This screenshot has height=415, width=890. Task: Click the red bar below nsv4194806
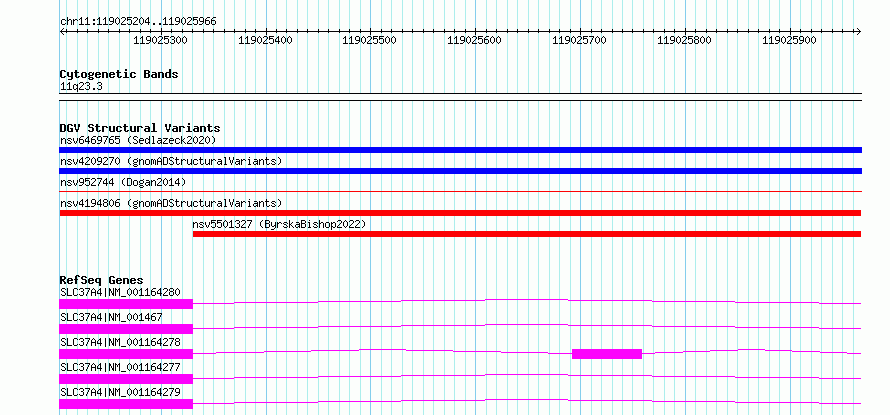click(460, 213)
